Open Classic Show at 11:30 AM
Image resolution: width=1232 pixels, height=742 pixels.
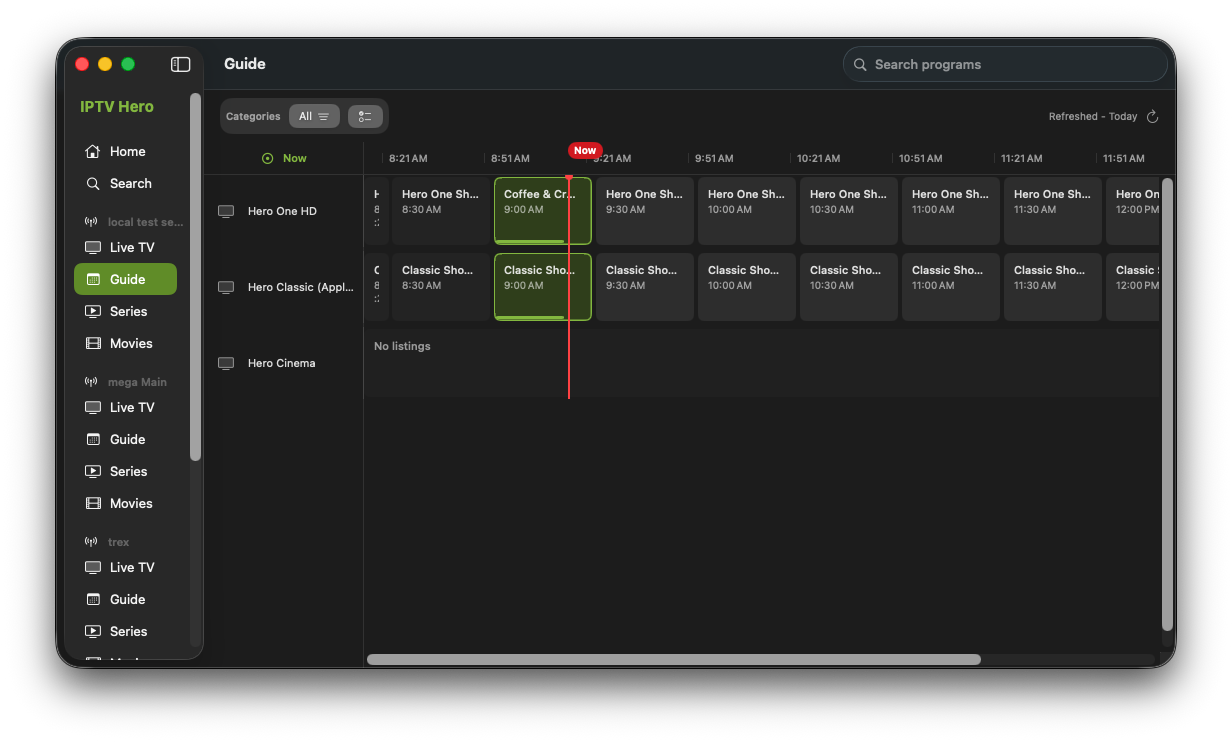point(1053,287)
